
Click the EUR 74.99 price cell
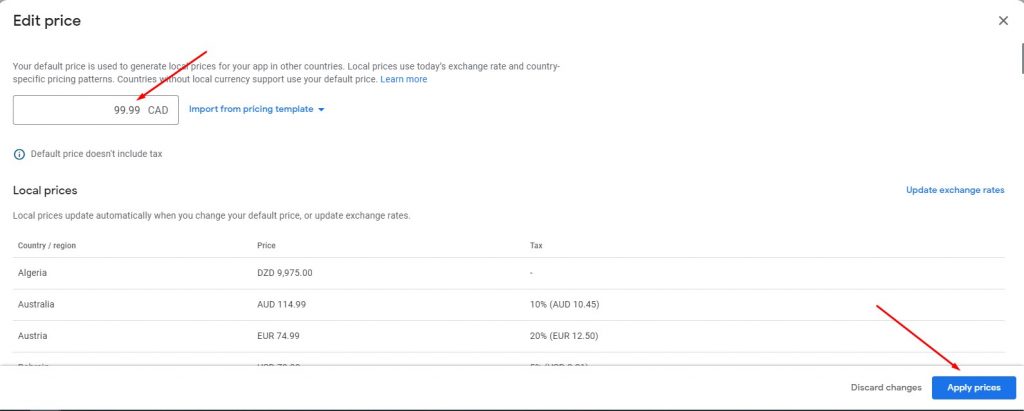pyautogui.click(x=279, y=336)
